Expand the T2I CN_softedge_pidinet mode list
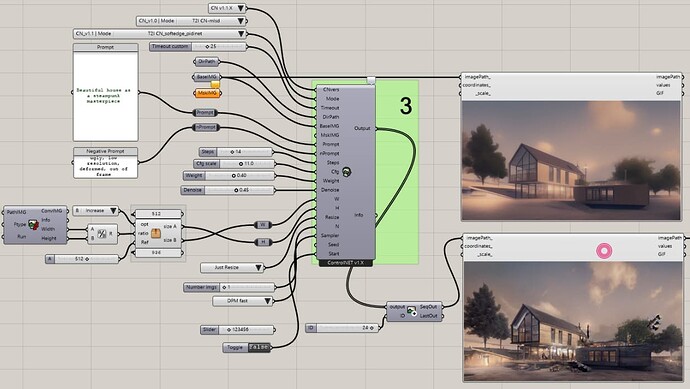The image size is (690, 389). 160,33
